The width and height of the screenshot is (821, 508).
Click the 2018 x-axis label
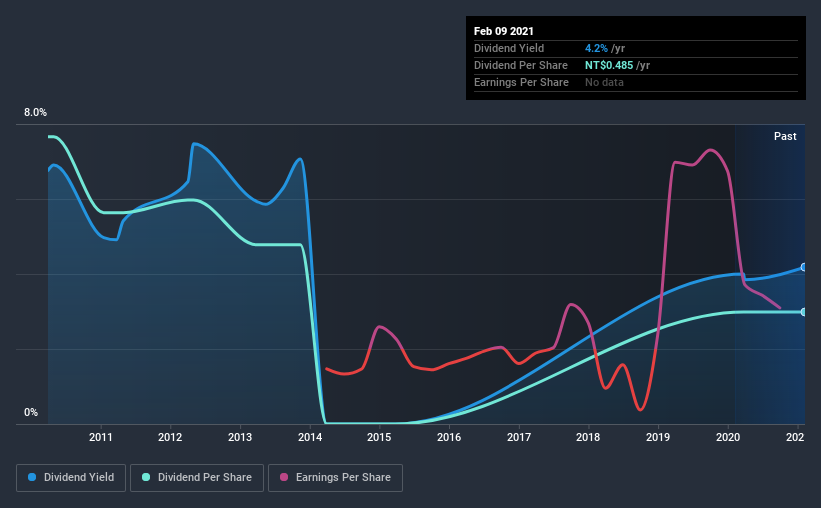pos(588,437)
